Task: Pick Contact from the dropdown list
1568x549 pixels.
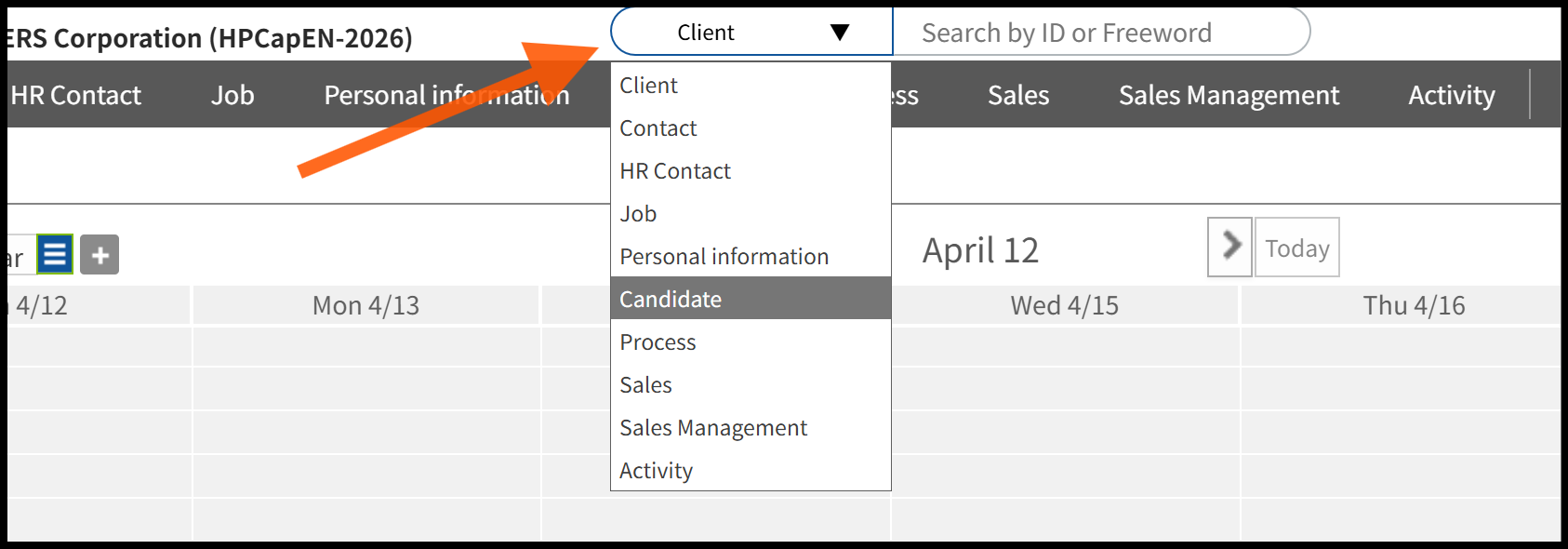Action: 658,128
